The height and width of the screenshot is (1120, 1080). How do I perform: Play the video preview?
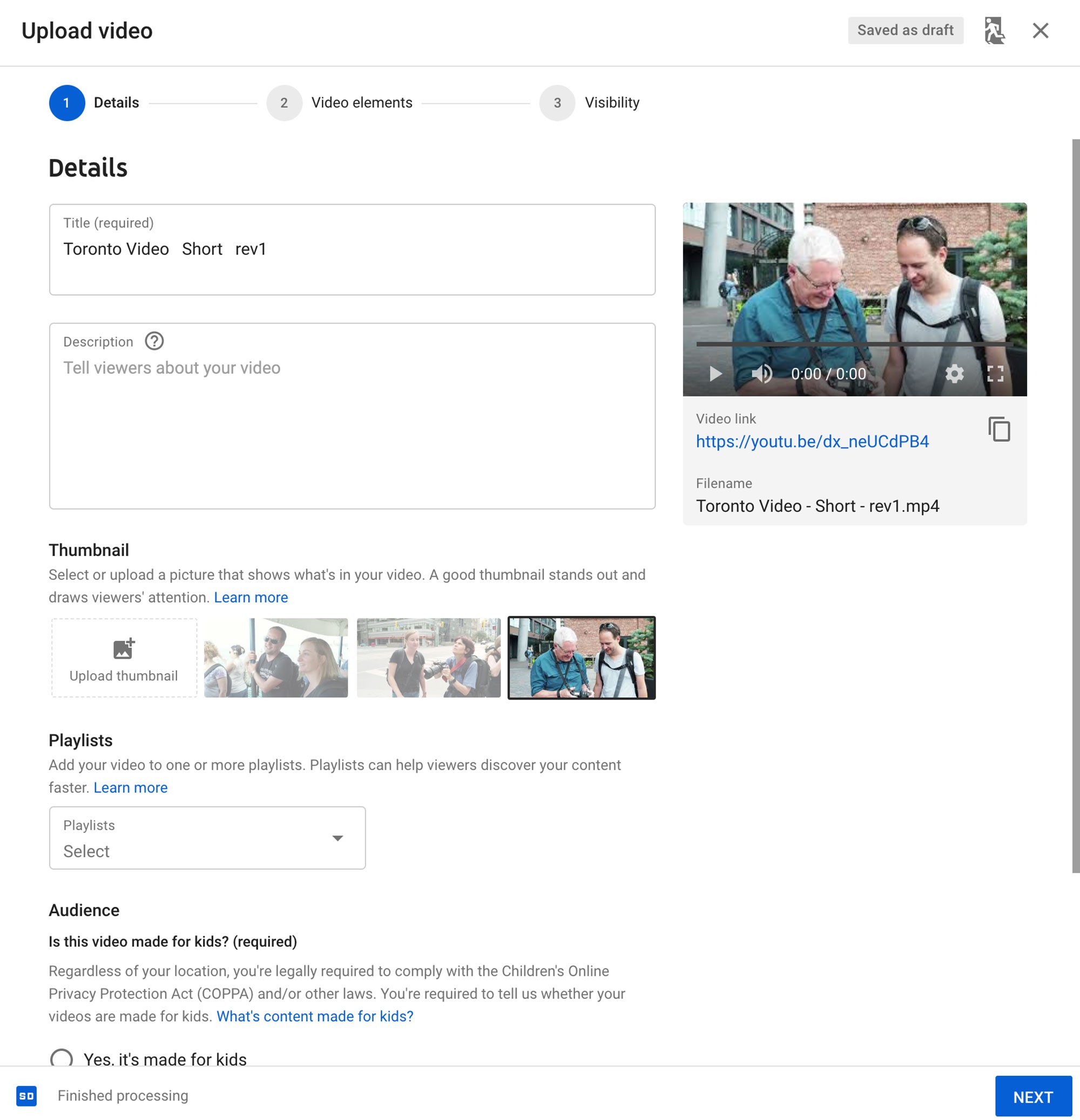(715, 374)
